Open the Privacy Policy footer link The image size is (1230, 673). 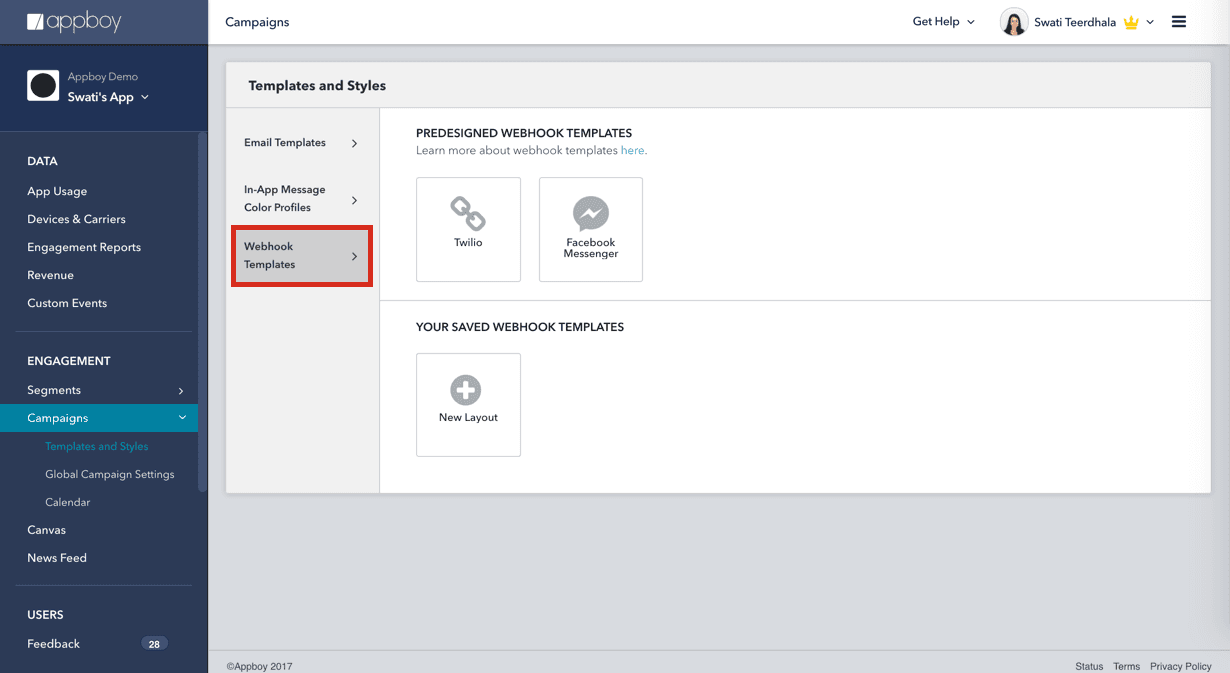tap(1180, 666)
